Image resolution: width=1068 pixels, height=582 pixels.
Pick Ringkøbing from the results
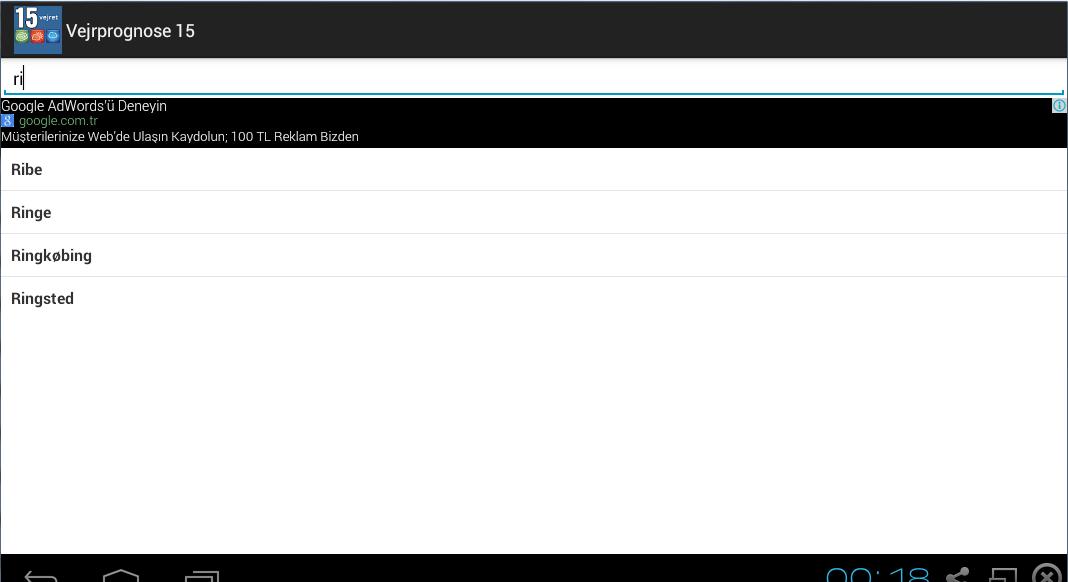pyautogui.click(x=51, y=256)
